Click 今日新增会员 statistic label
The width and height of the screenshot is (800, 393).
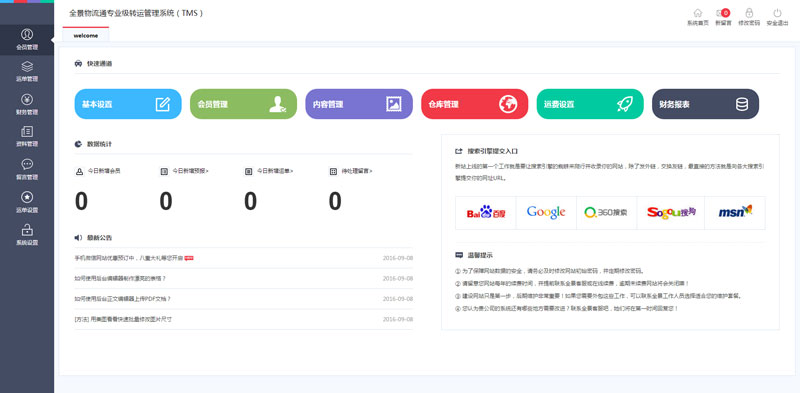click(104, 171)
